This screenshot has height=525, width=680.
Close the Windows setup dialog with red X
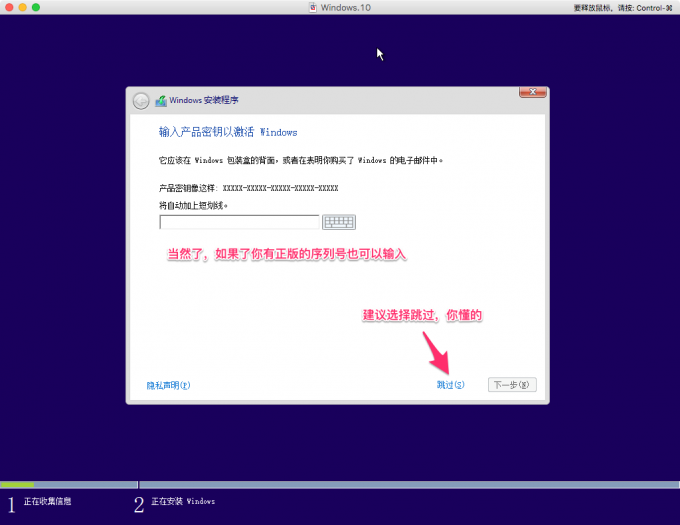533,92
